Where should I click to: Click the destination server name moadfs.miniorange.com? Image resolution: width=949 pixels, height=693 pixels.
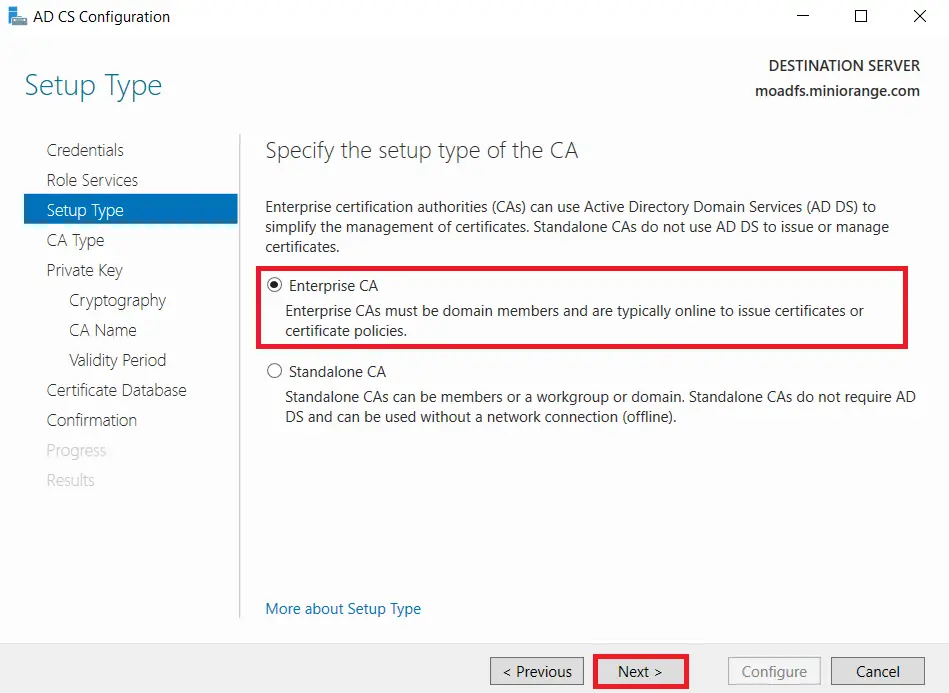point(838,90)
